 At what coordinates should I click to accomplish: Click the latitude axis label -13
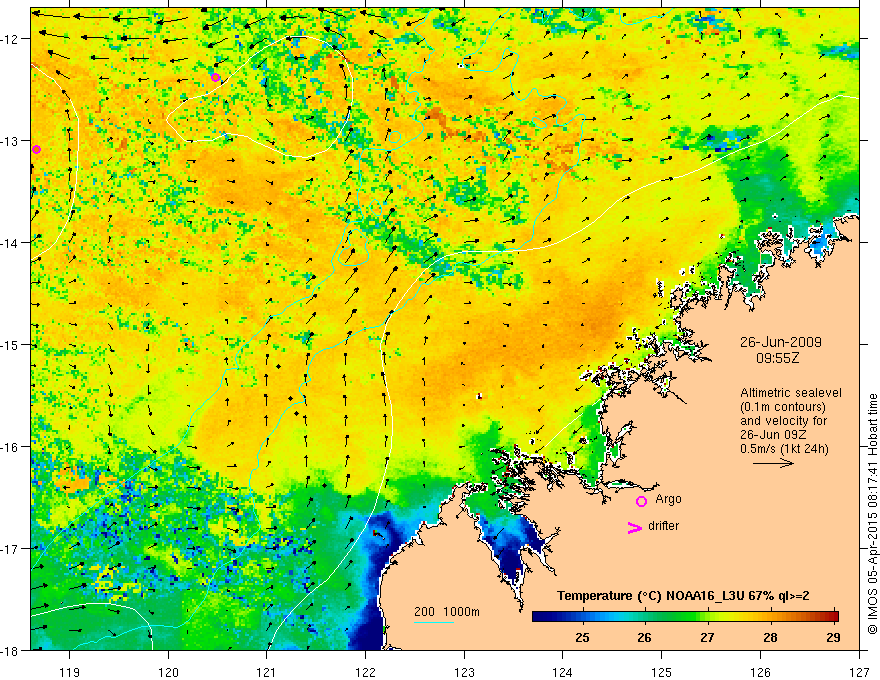coord(11,141)
